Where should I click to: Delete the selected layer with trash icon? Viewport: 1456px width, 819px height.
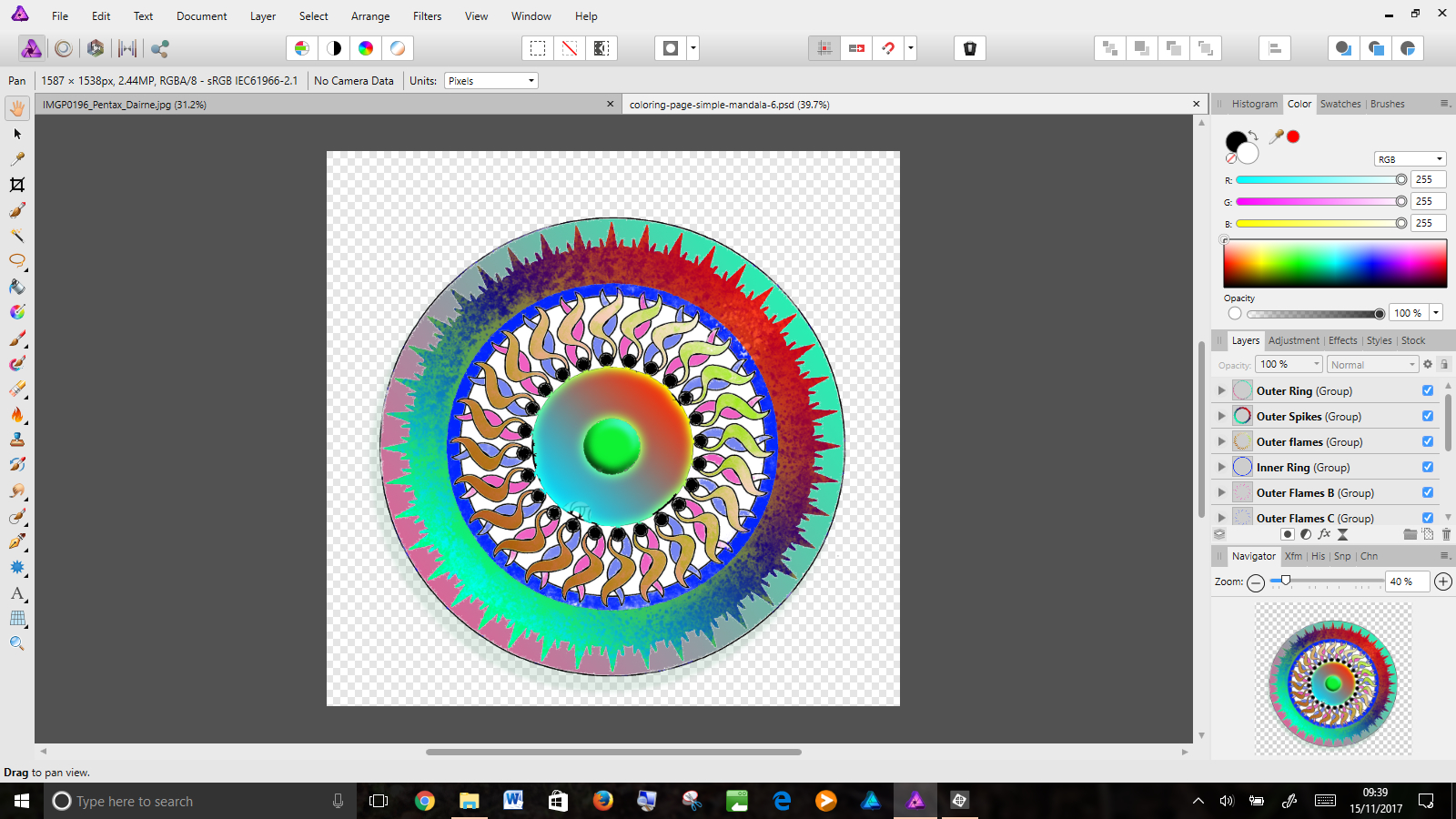tap(1446, 534)
